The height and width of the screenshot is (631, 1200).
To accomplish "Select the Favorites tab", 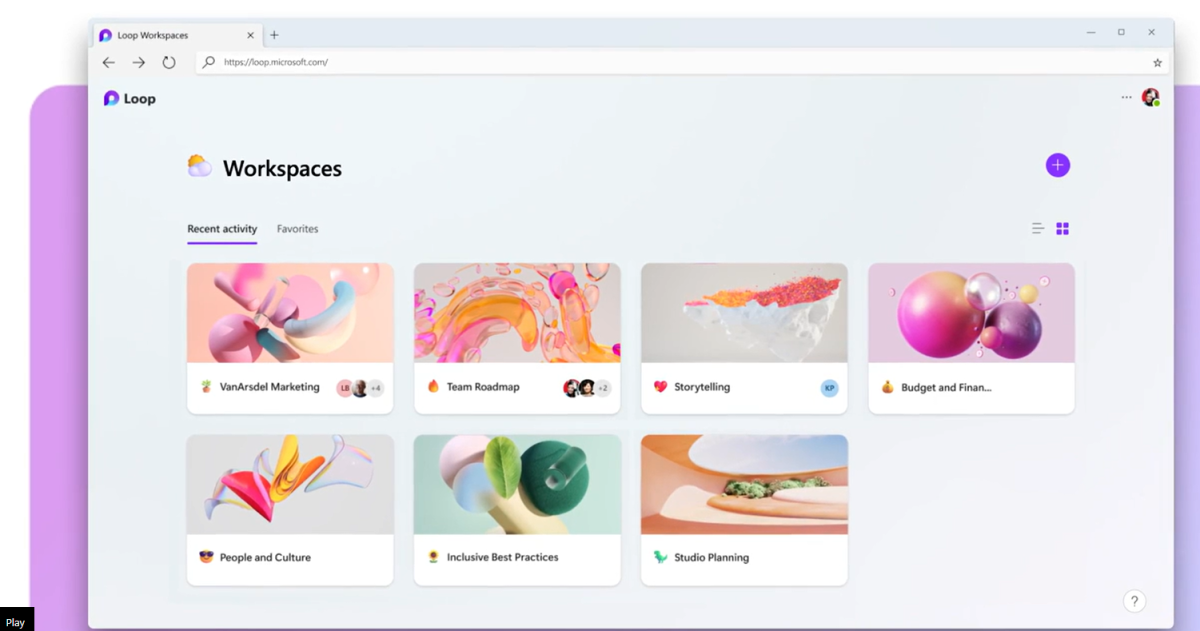I will pyautogui.click(x=298, y=229).
